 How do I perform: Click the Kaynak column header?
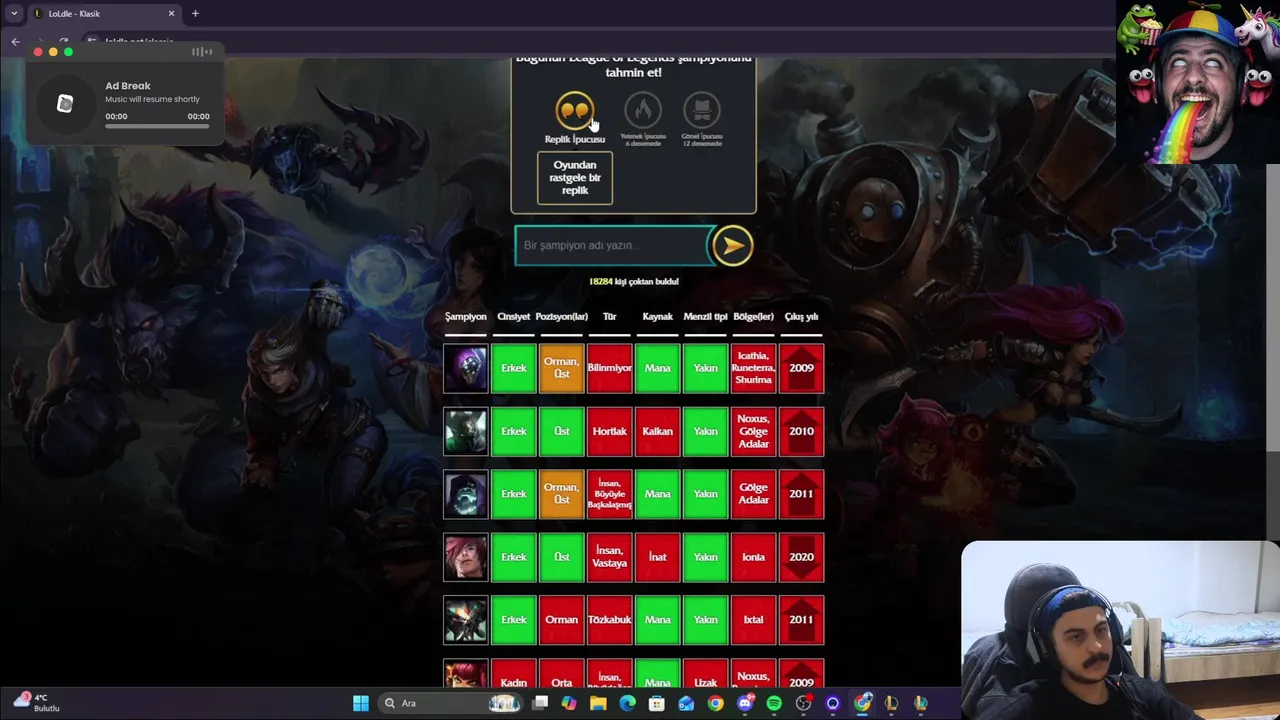(658, 317)
